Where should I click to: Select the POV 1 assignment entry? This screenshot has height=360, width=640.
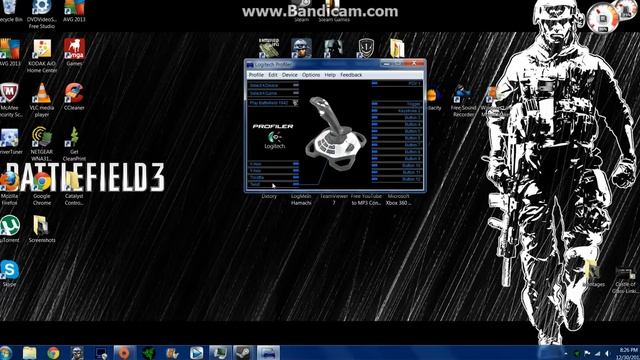coord(396,83)
